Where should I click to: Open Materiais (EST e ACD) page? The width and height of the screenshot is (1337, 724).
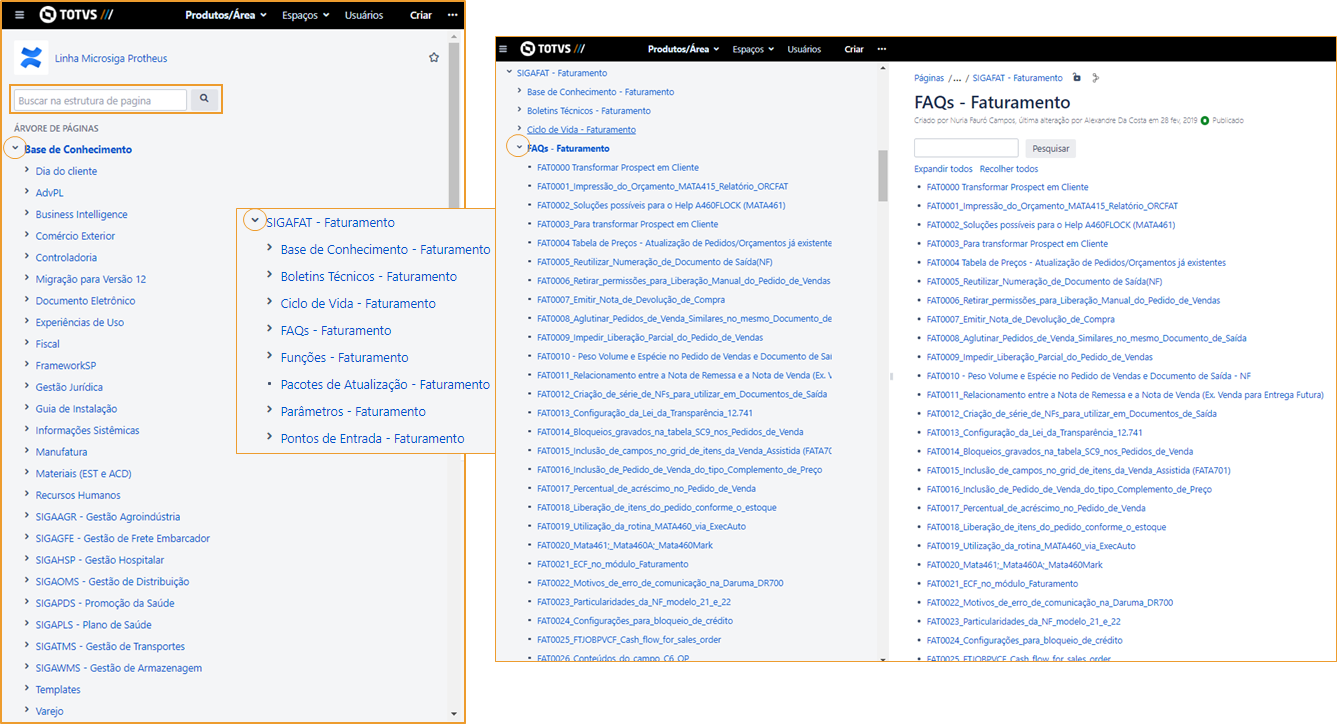click(84, 473)
